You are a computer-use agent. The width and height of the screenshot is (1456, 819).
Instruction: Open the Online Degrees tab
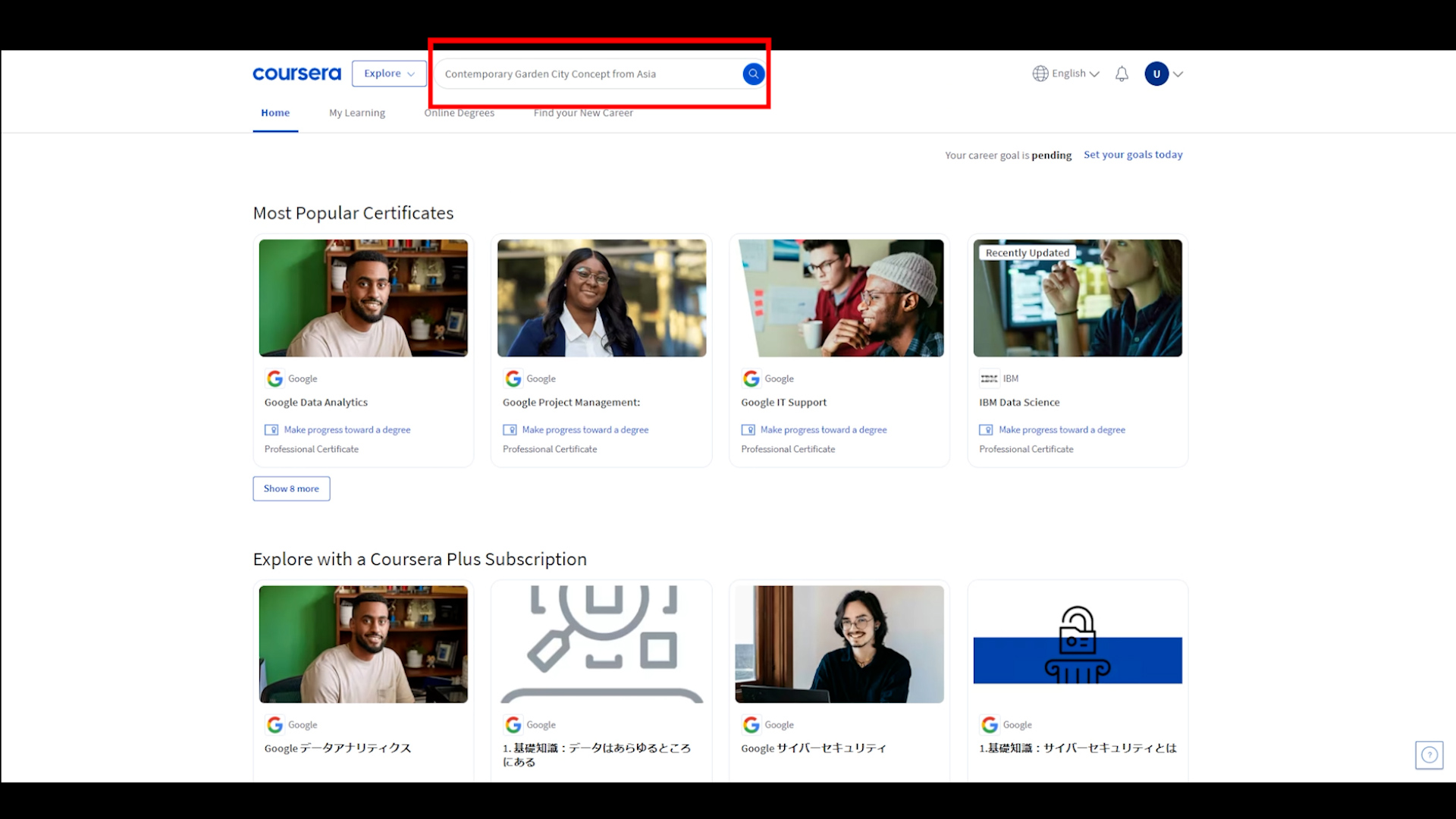(x=459, y=113)
